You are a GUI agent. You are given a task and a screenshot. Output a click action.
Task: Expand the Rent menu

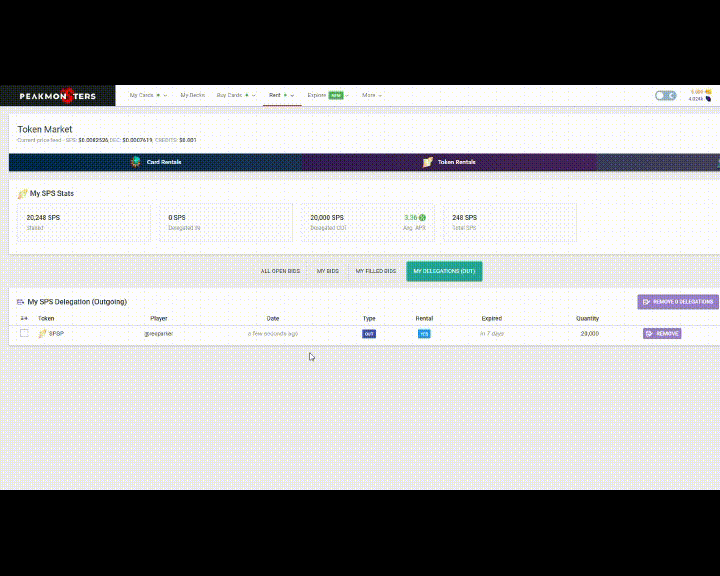click(x=281, y=95)
